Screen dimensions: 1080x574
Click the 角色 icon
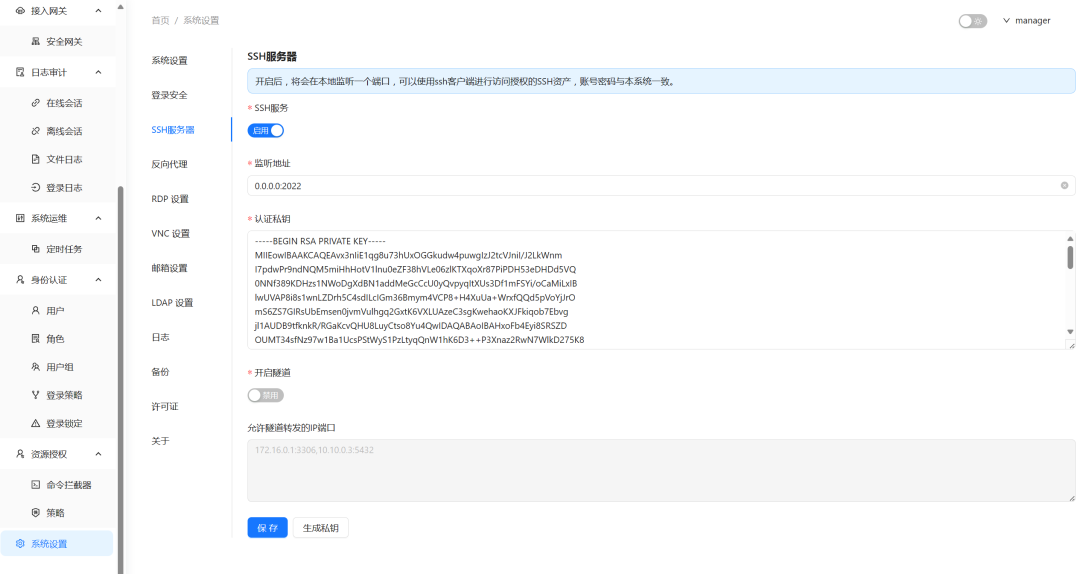pos(36,339)
